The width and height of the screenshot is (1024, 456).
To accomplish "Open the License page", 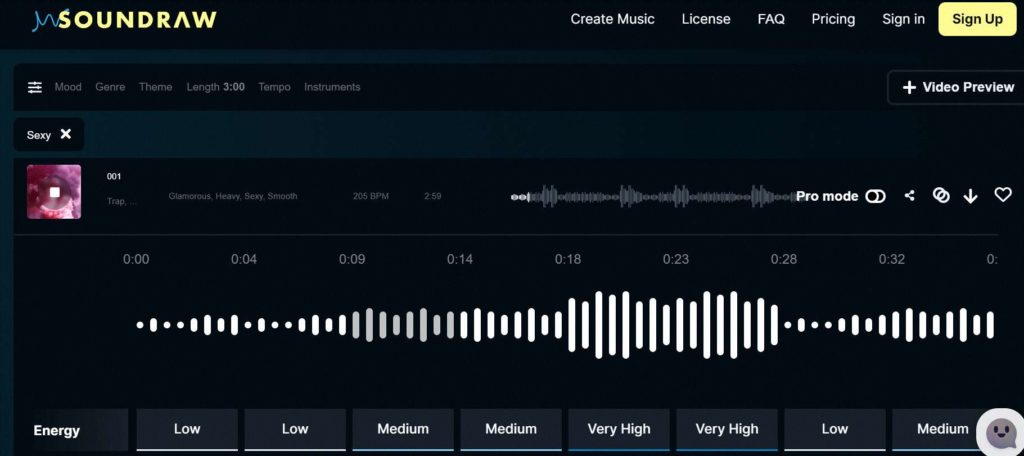I will point(706,20).
